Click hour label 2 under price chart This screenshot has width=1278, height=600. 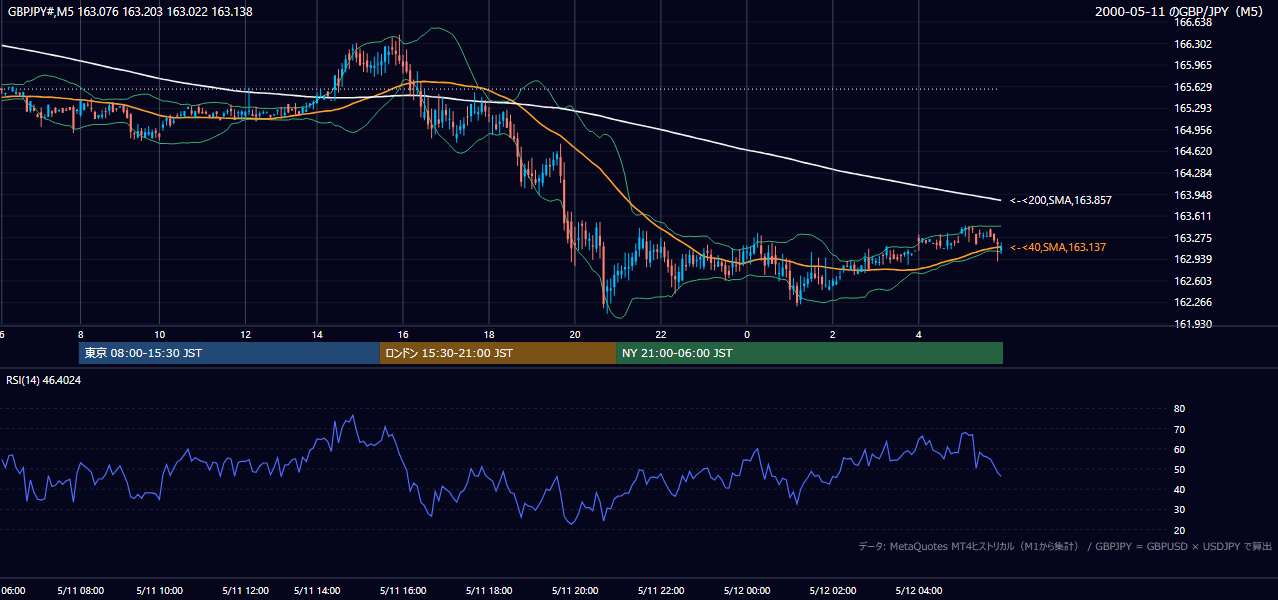[833, 333]
